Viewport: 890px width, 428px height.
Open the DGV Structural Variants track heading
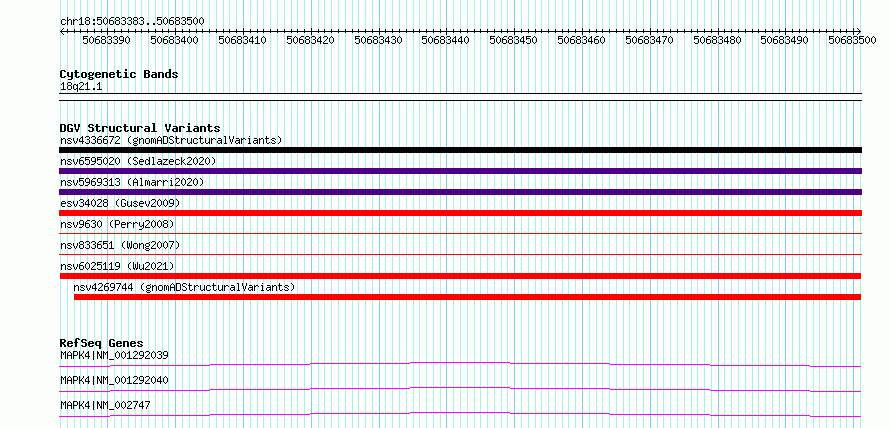[140, 128]
